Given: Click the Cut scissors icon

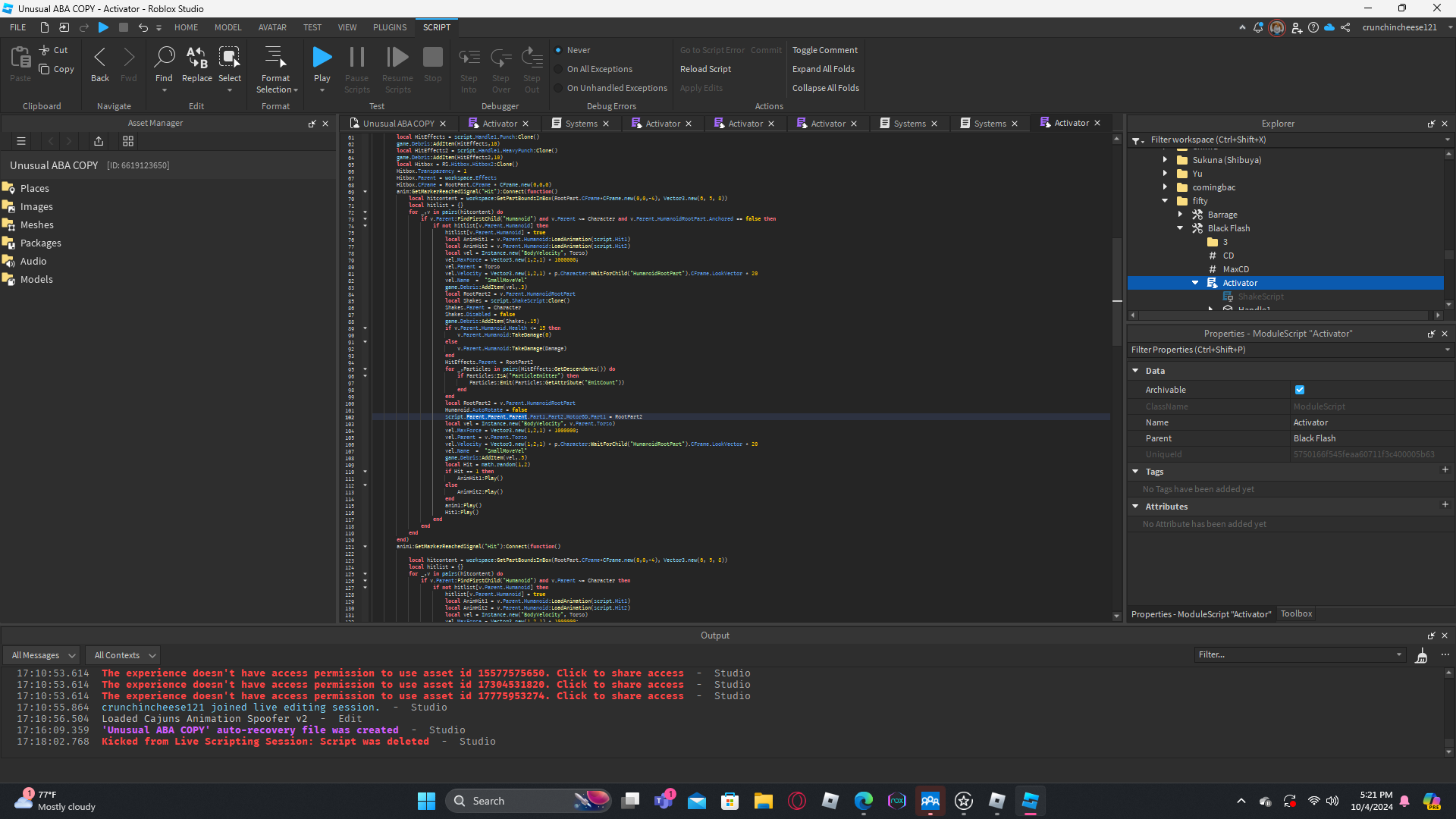Looking at the screenshot, I should pyautogui.click(x=45, y=50).
